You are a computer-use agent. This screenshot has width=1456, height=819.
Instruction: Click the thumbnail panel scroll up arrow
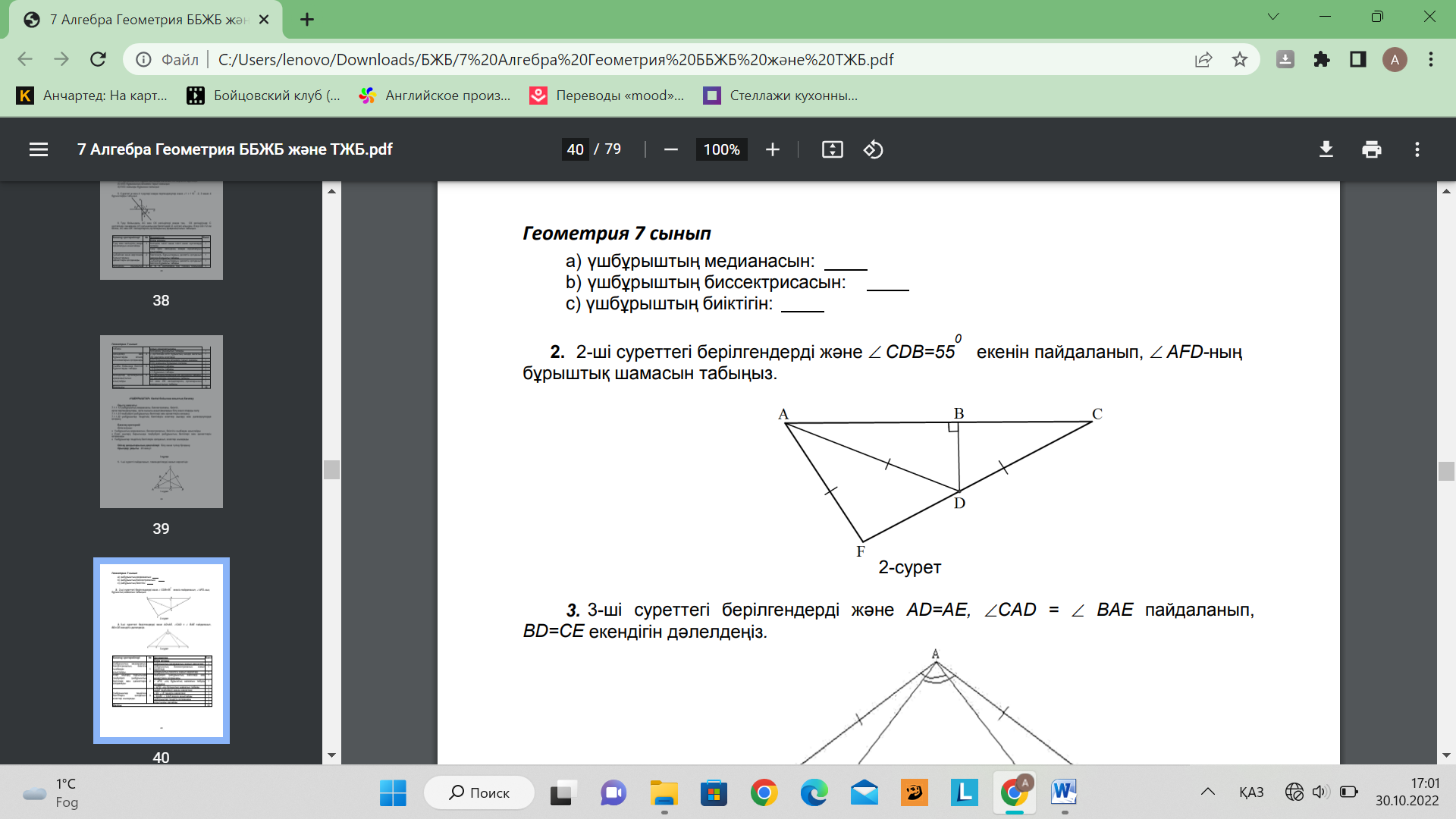click(x=331, y=190)
